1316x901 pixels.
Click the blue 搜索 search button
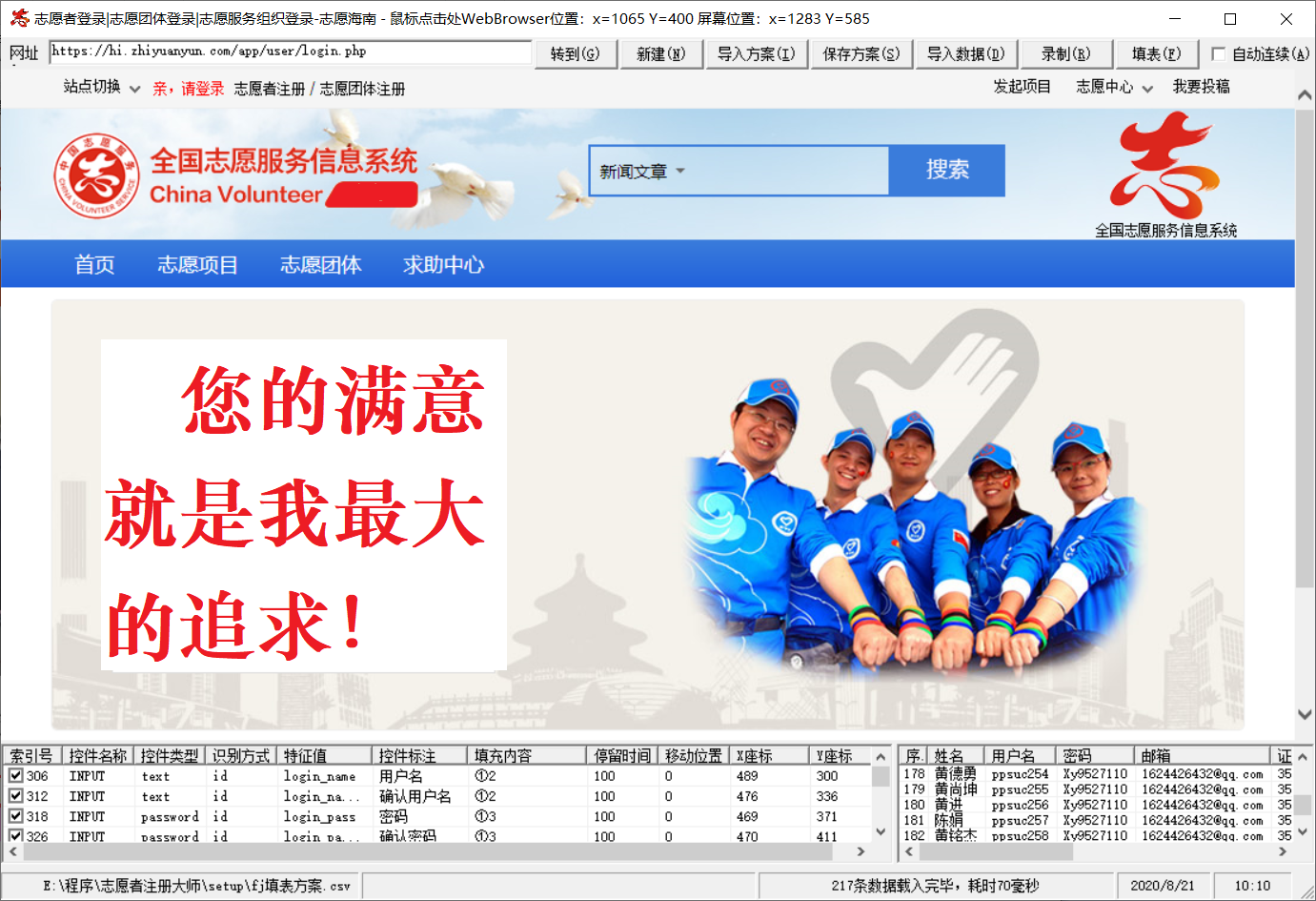pos(947,169)
